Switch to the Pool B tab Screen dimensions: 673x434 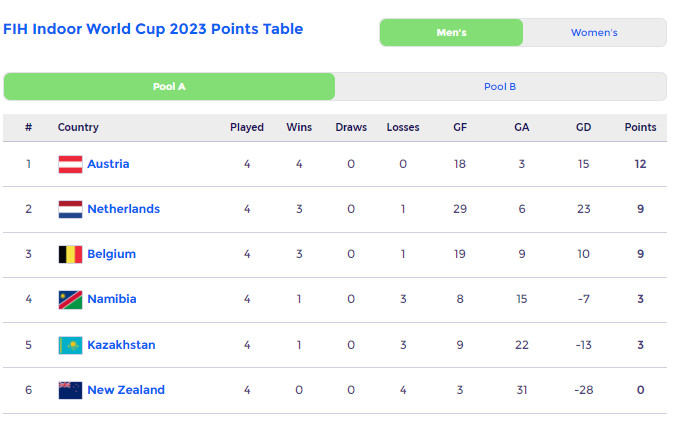[x=500, y=87]
